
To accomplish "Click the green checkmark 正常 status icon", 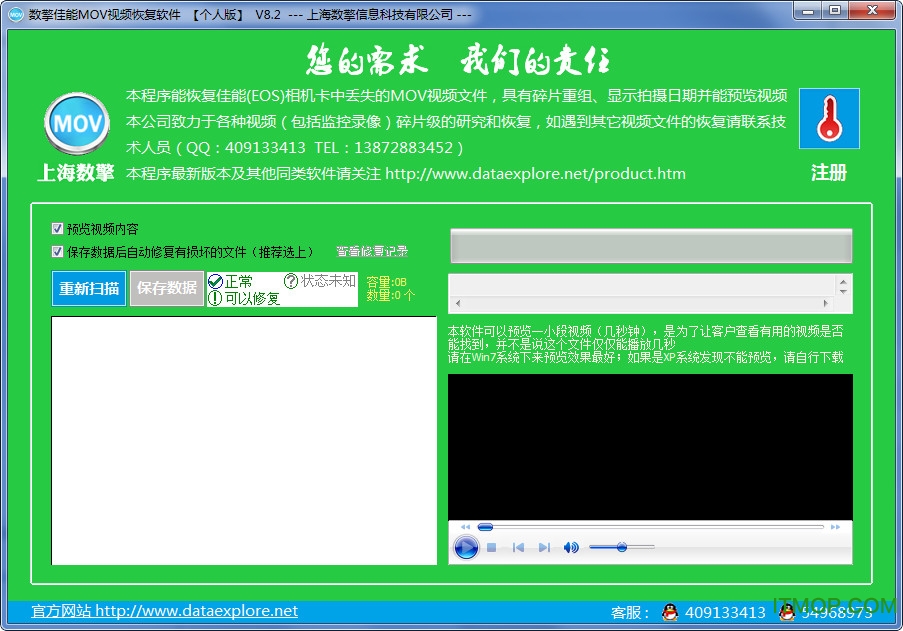I will click(217, 281).
